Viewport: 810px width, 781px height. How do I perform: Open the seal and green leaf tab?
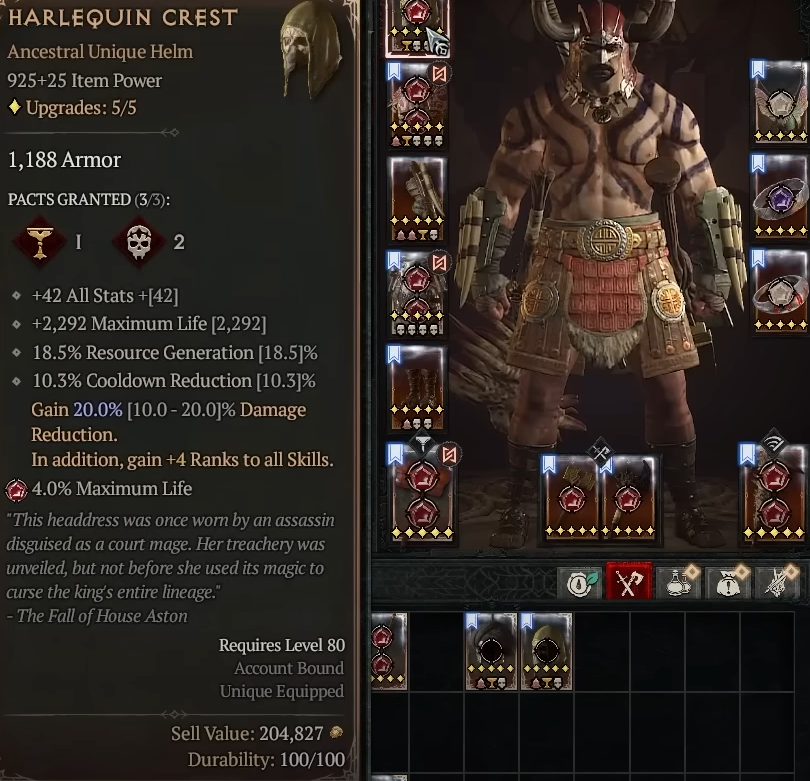pos(579,582)
